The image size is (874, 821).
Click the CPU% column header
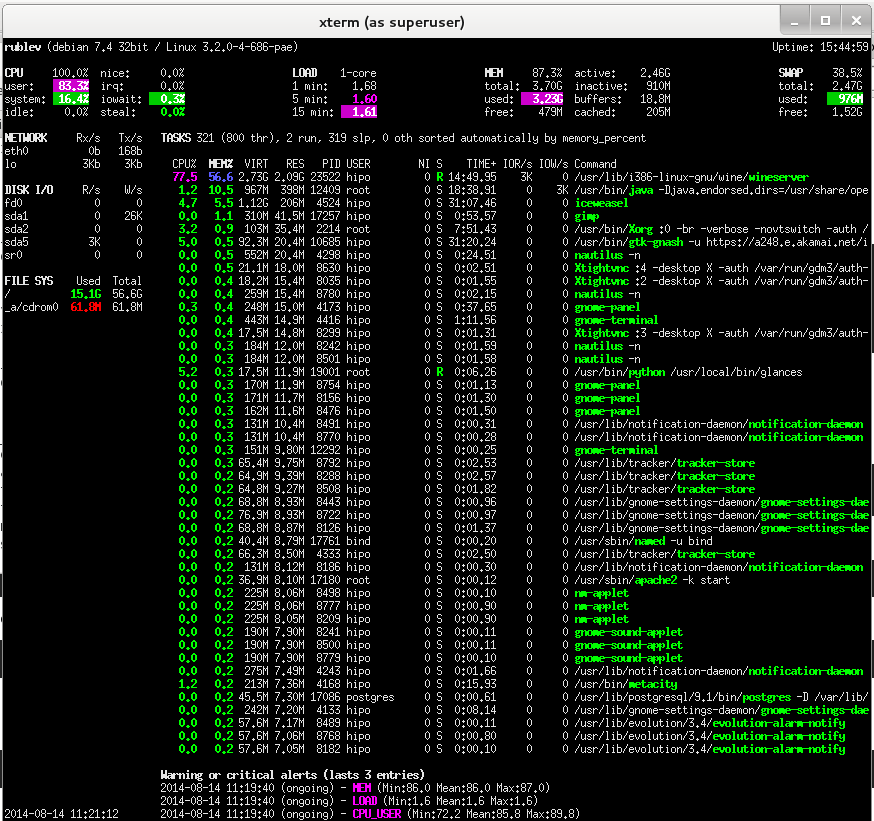(x=184, y=163)
